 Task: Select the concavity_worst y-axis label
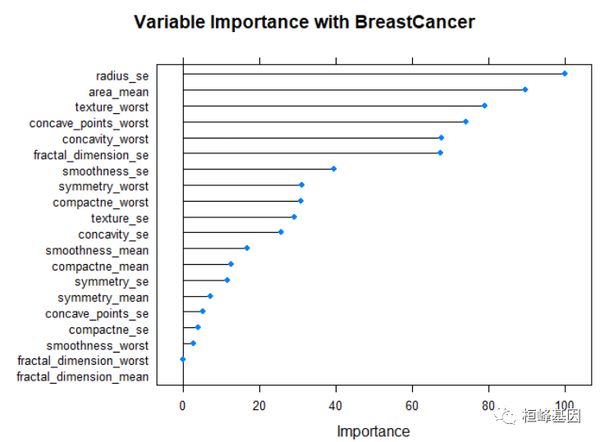pyautogui.click(x=105, y=139)
